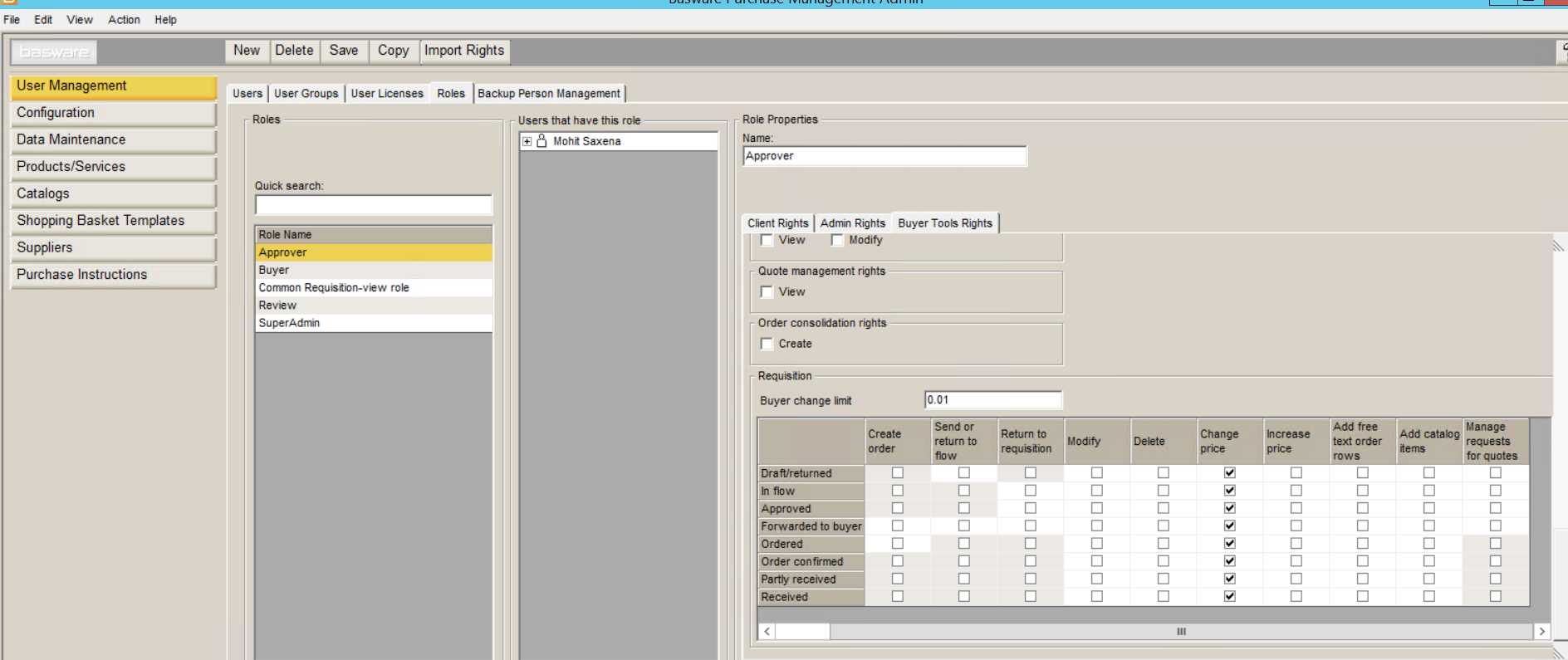Check Send or return to flow for Ordered
The height and width of the screenshot is (660, 1568).
coord(964,544)
